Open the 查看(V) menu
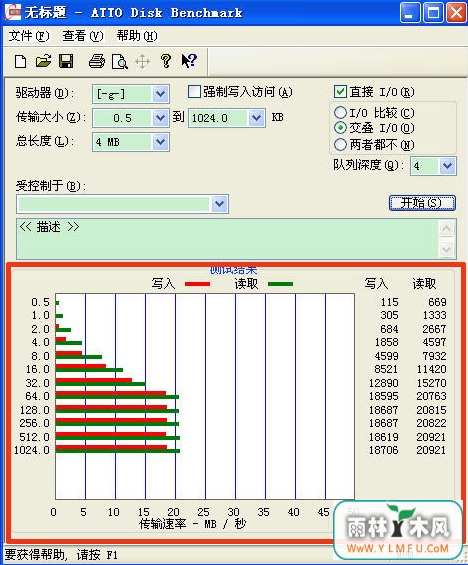This screenshot has width=468, height=565. point(83,36)
